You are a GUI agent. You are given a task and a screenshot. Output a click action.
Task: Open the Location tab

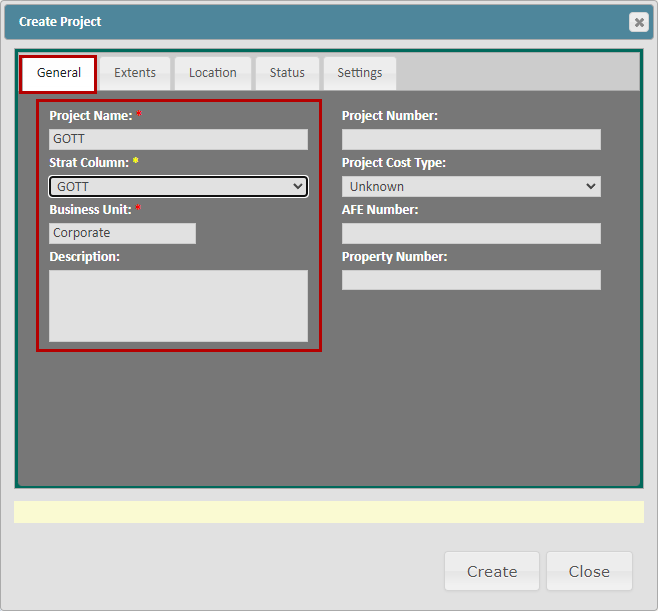(213, 73)
